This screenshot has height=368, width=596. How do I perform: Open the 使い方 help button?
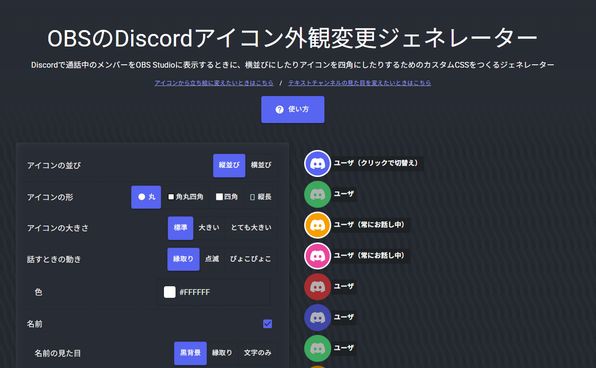[293, 109]
